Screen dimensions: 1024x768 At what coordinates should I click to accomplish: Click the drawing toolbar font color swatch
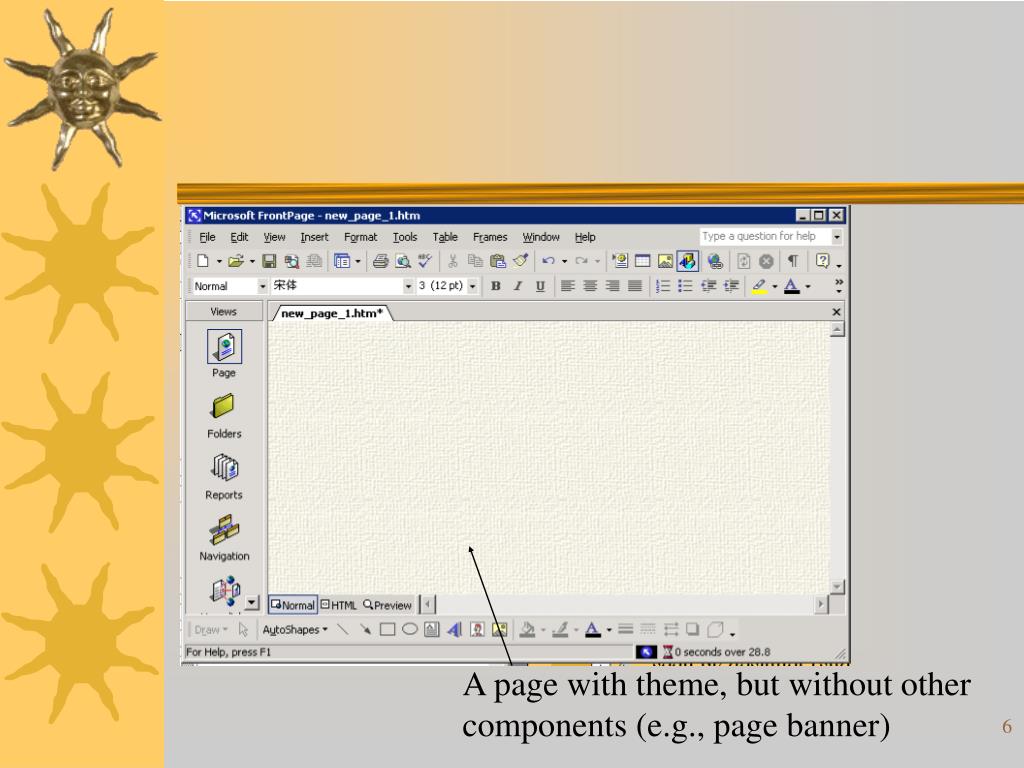point(593,630)
